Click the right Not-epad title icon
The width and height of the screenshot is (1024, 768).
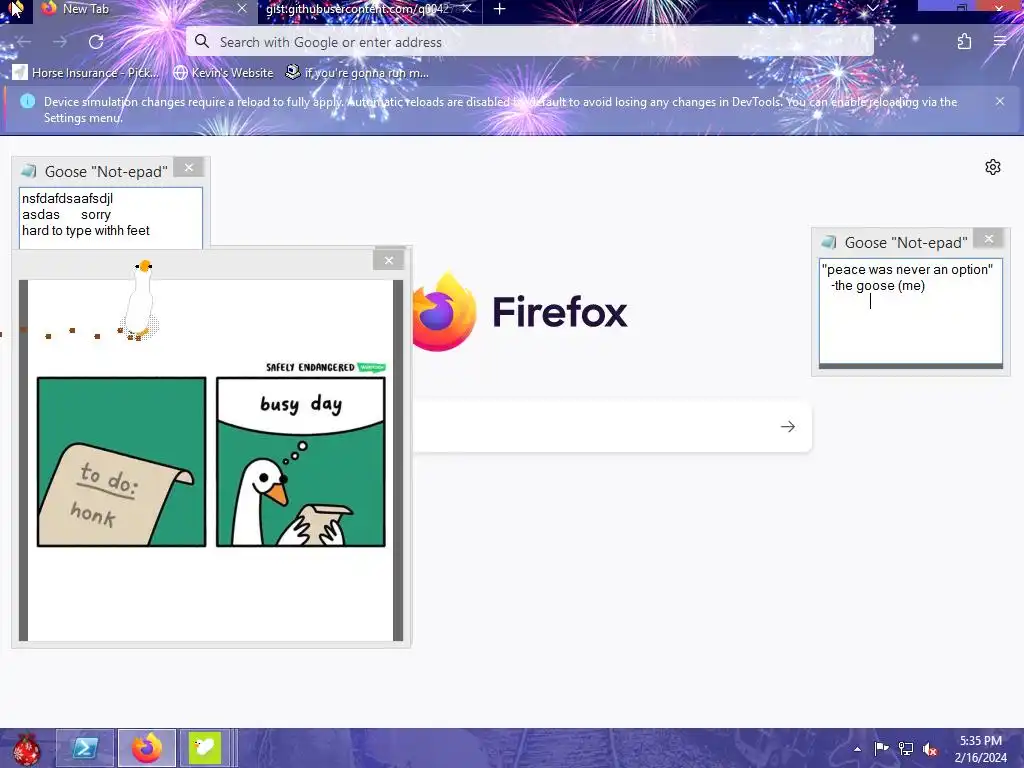829,242
